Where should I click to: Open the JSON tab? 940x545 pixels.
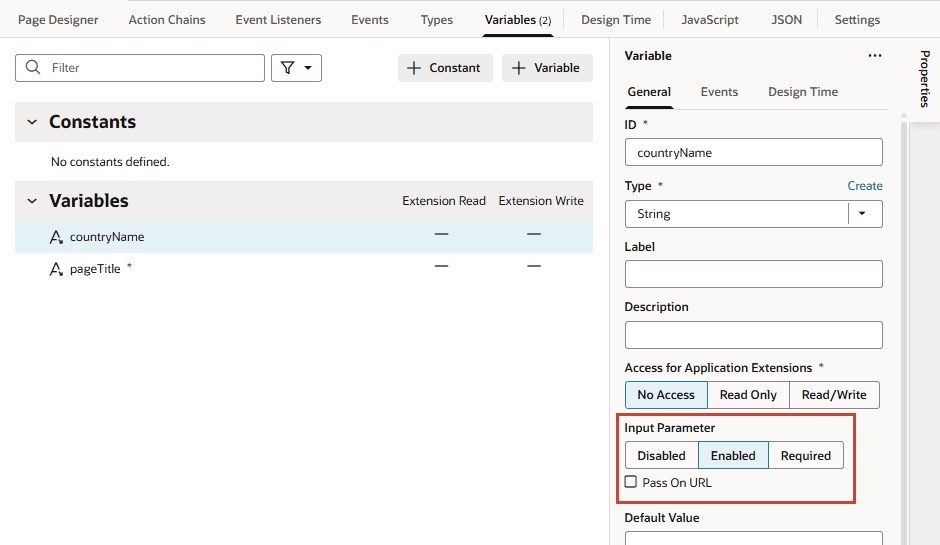point(787,20)
